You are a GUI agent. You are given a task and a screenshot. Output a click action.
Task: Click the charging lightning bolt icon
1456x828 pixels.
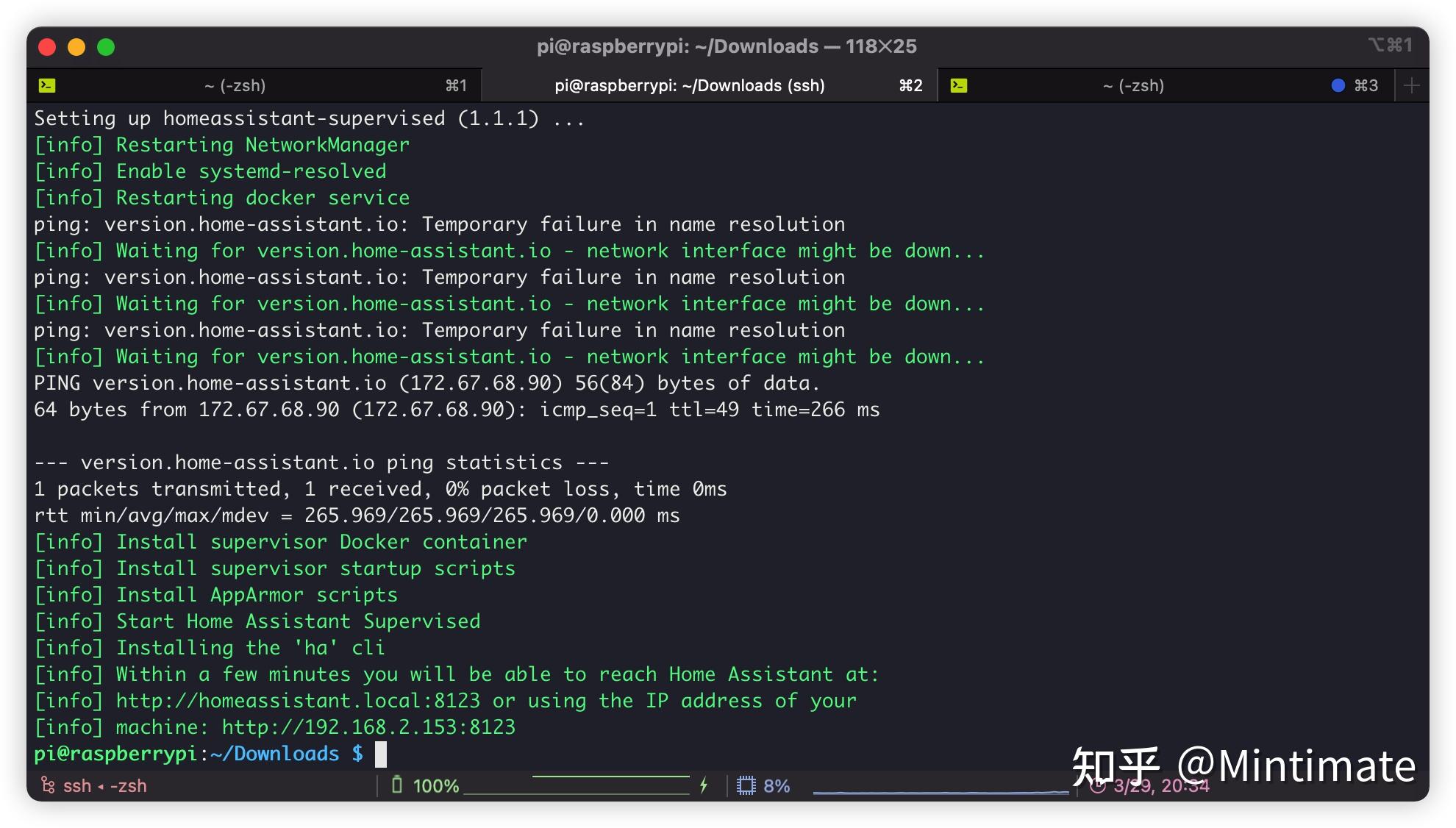[x=704, y=785]
